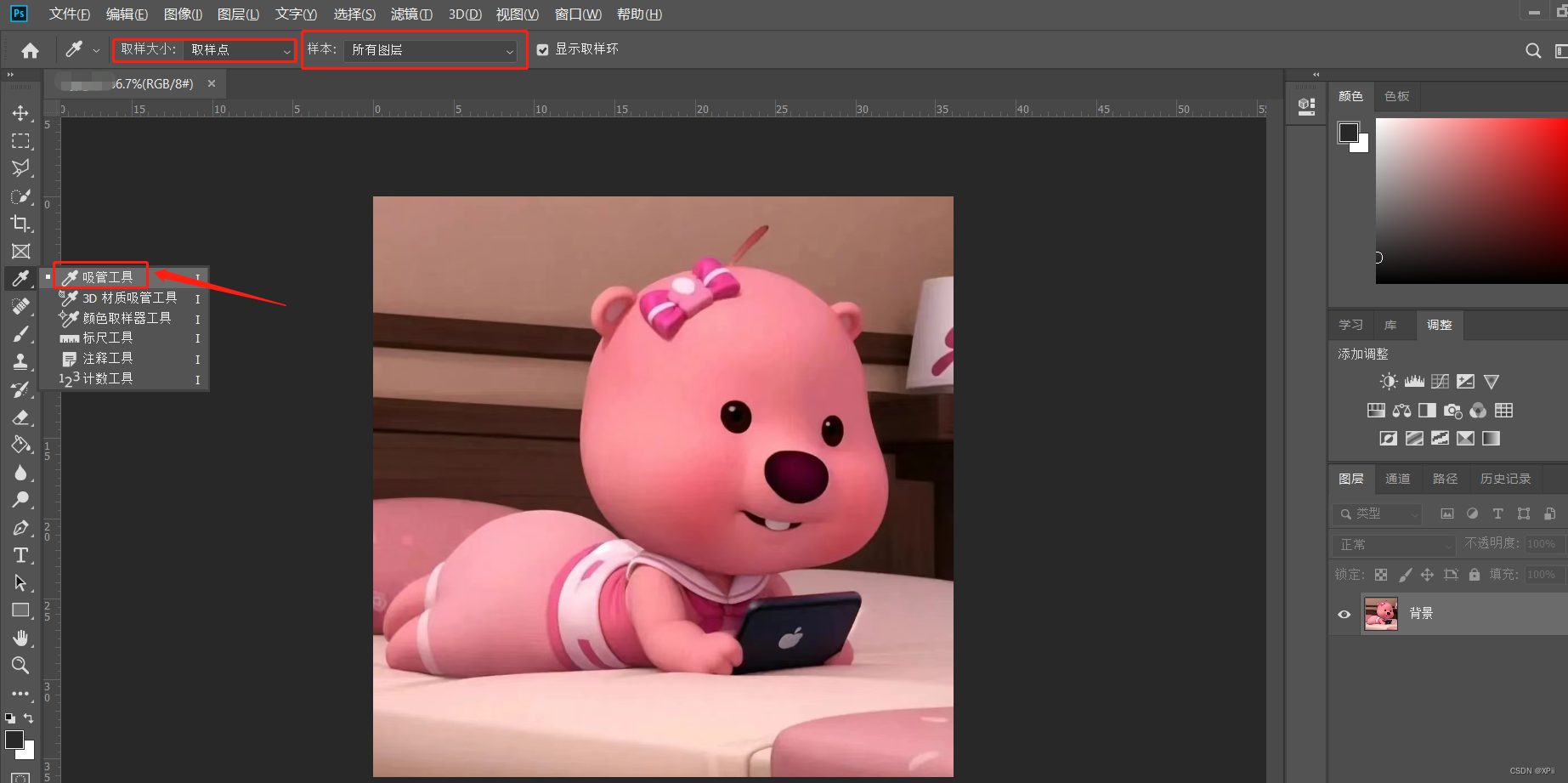Switch to the 历史记录 tab
The height and width of the screenshot is (783, 1568).
click(1505, 479)
